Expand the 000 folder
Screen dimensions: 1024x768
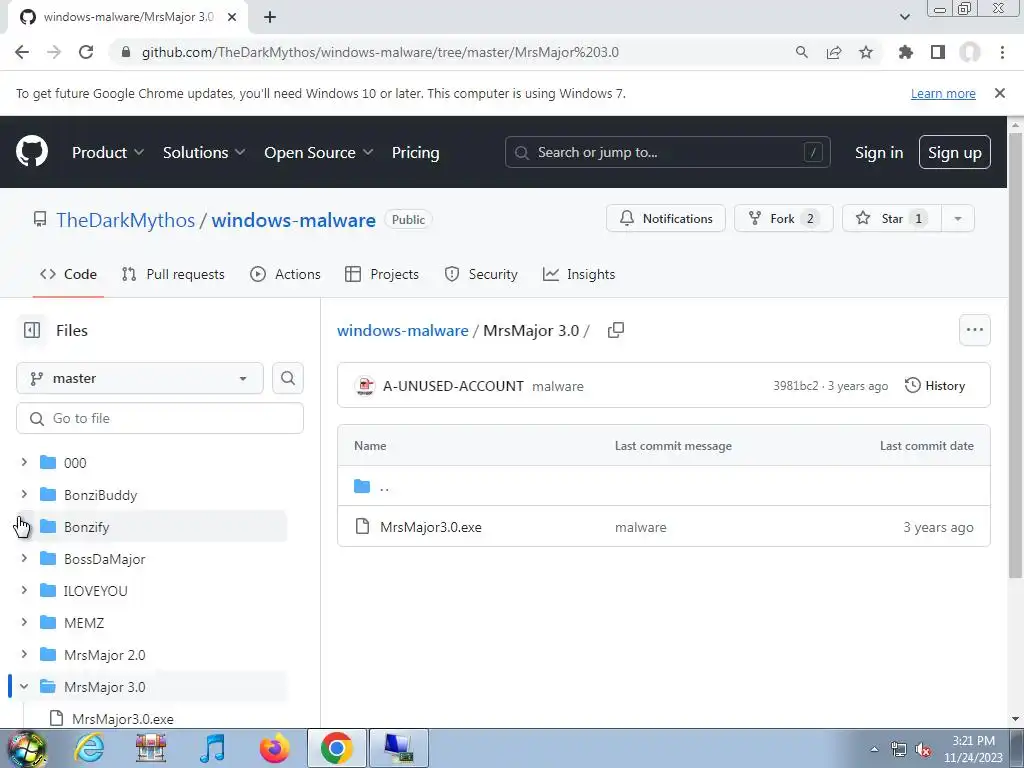tap(24, 462)
